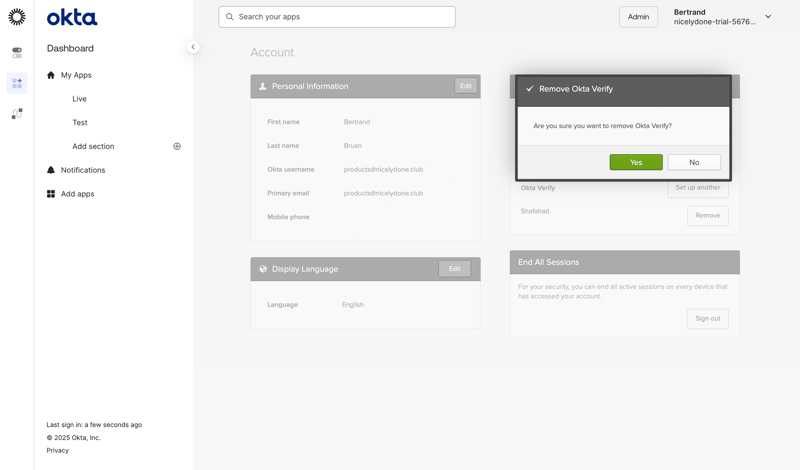Image resolution: width=800 pixels, height=470 pixels.
Task: Open the Privacy link
Action: coord(58,450)
